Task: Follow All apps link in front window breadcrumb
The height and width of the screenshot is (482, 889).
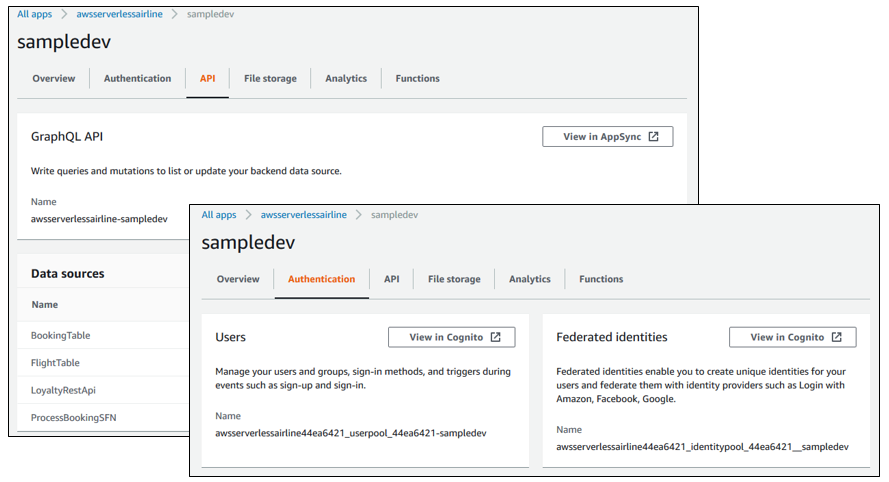Action: click(219, 215)
